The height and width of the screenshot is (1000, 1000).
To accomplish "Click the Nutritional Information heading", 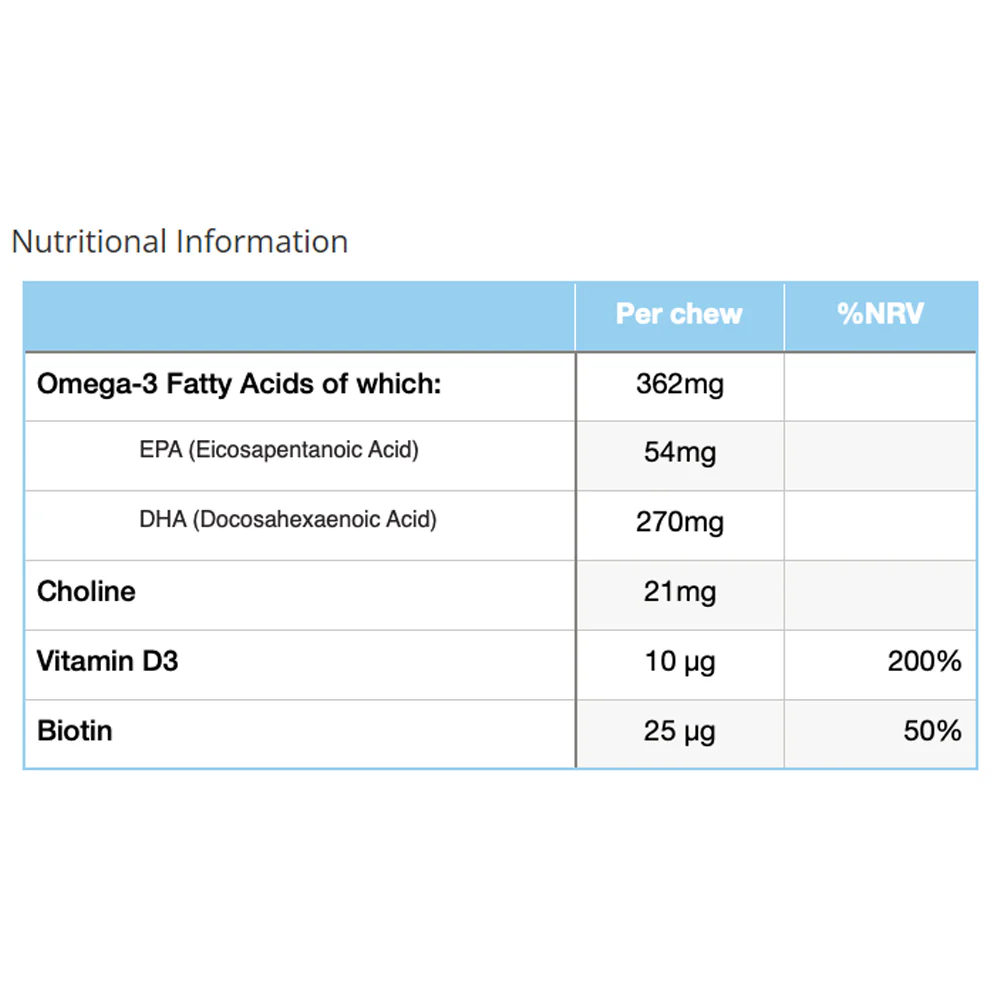I will [x=180, y=242].
